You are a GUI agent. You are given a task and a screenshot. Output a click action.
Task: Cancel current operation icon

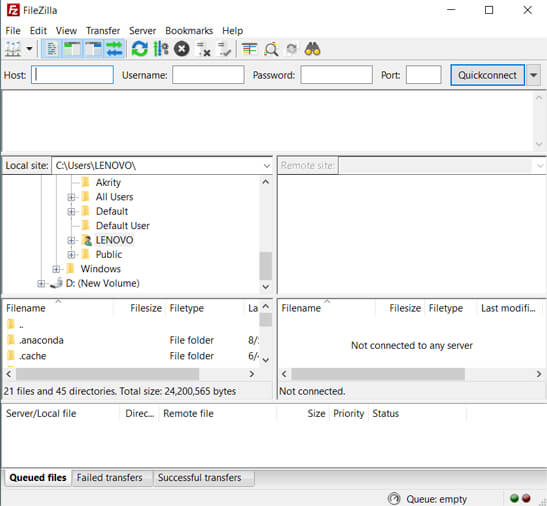181,49
